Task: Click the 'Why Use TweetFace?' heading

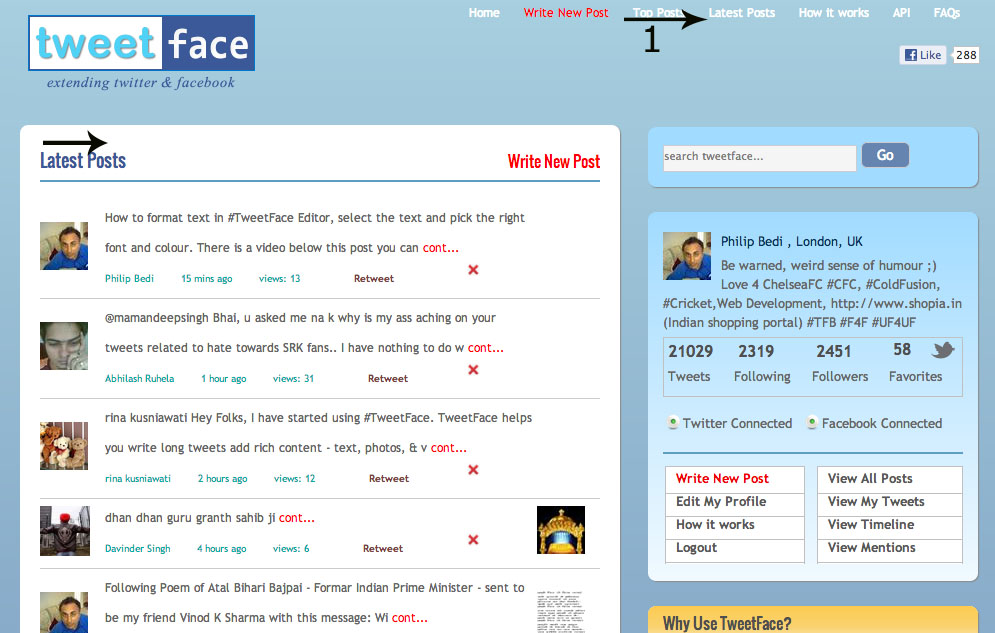Action: click(727, 623)
